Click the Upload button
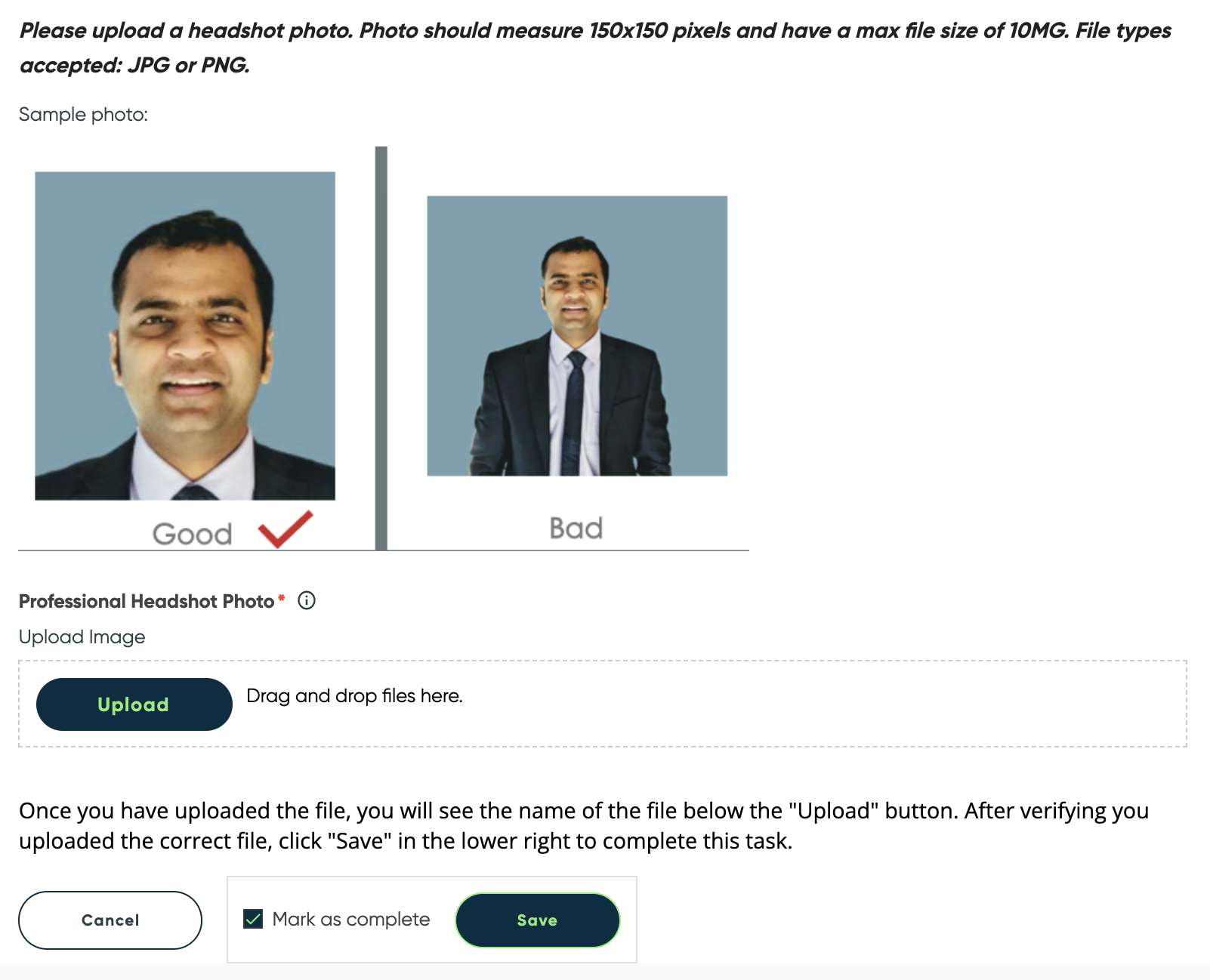This screenshot has height=980, width=1210. (x=134, y=704)
